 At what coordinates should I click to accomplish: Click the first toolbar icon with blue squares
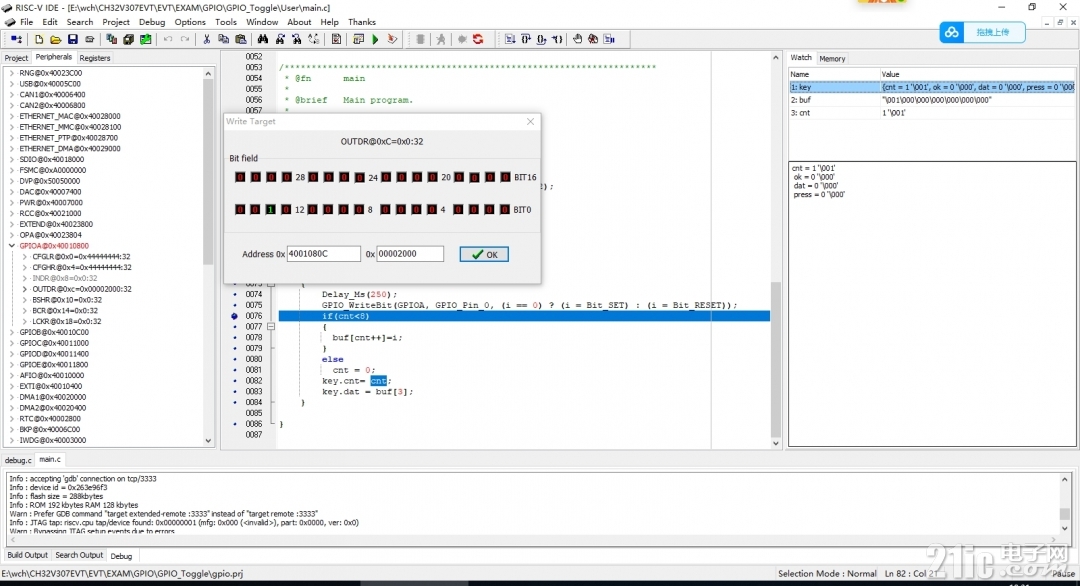[16, 39]
